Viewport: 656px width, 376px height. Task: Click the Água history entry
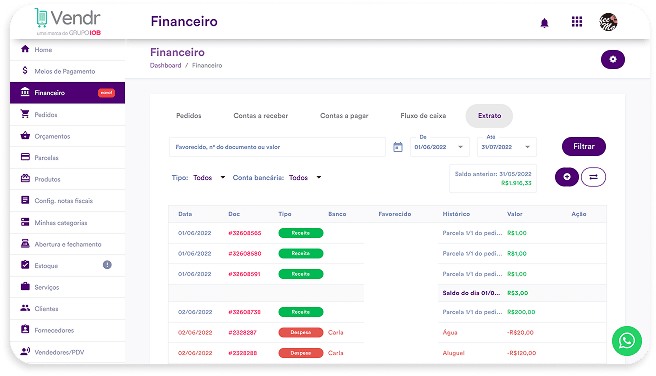point(450,333)
